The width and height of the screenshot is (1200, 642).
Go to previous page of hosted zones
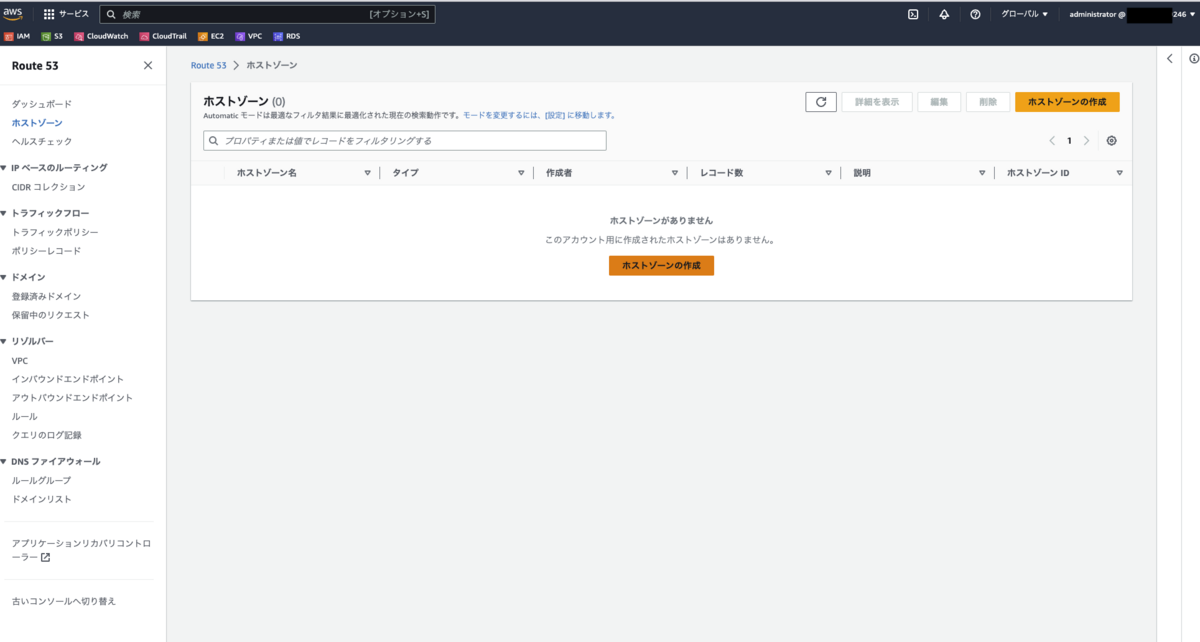1052,141
